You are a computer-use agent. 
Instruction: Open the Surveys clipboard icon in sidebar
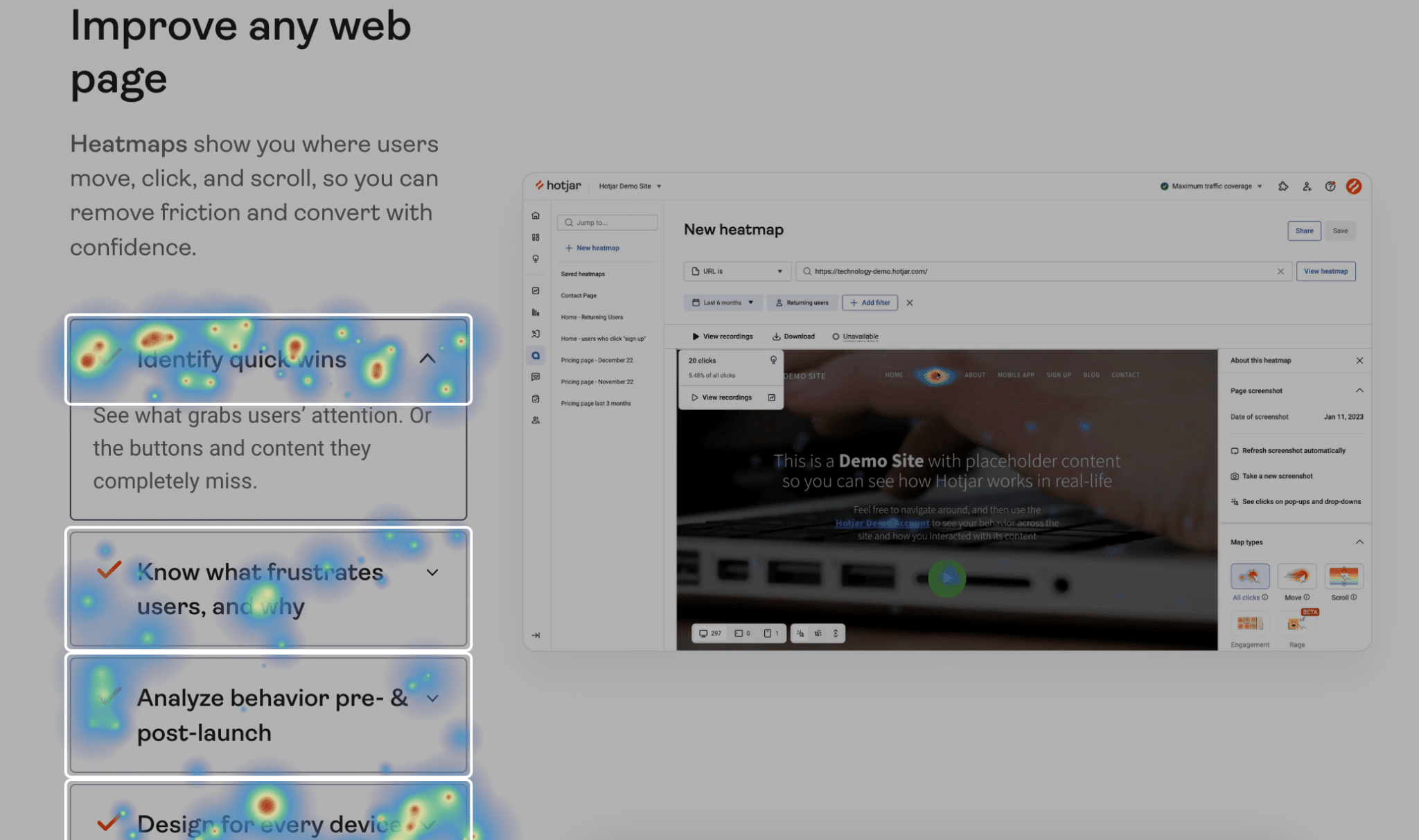tap(536, 399)
